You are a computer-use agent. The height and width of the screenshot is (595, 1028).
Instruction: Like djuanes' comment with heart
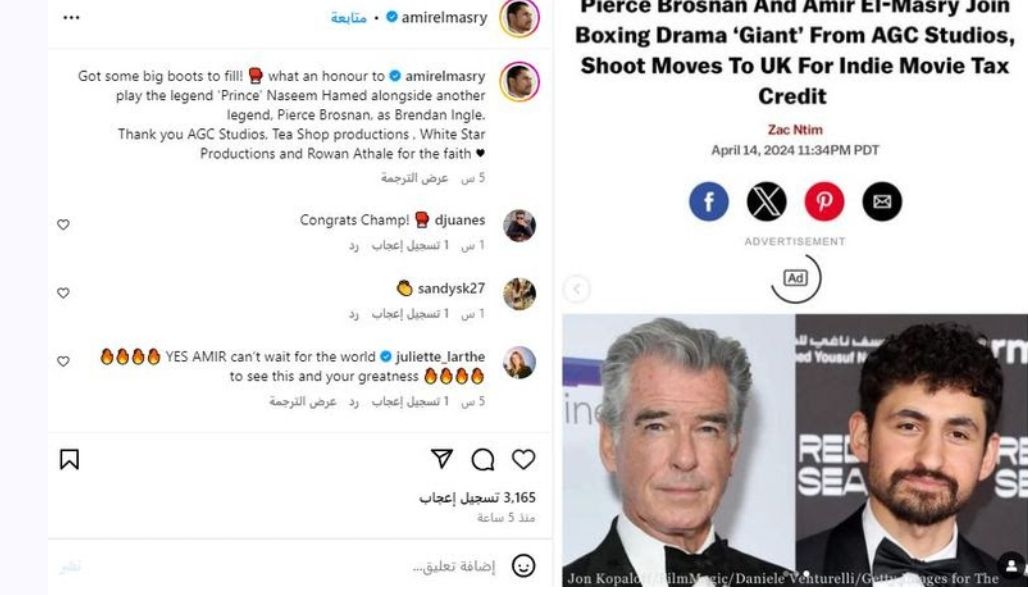pyautogui.click(x=63, y=225)
